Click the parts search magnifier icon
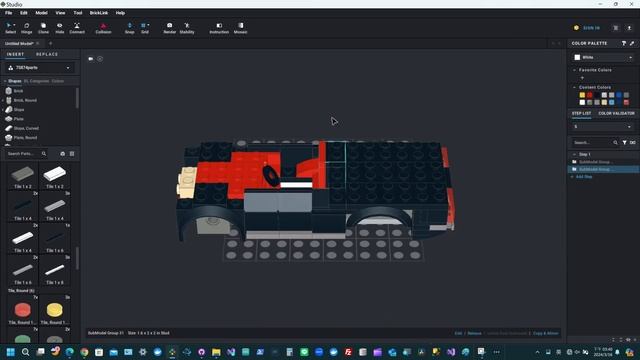 (44, 153)
